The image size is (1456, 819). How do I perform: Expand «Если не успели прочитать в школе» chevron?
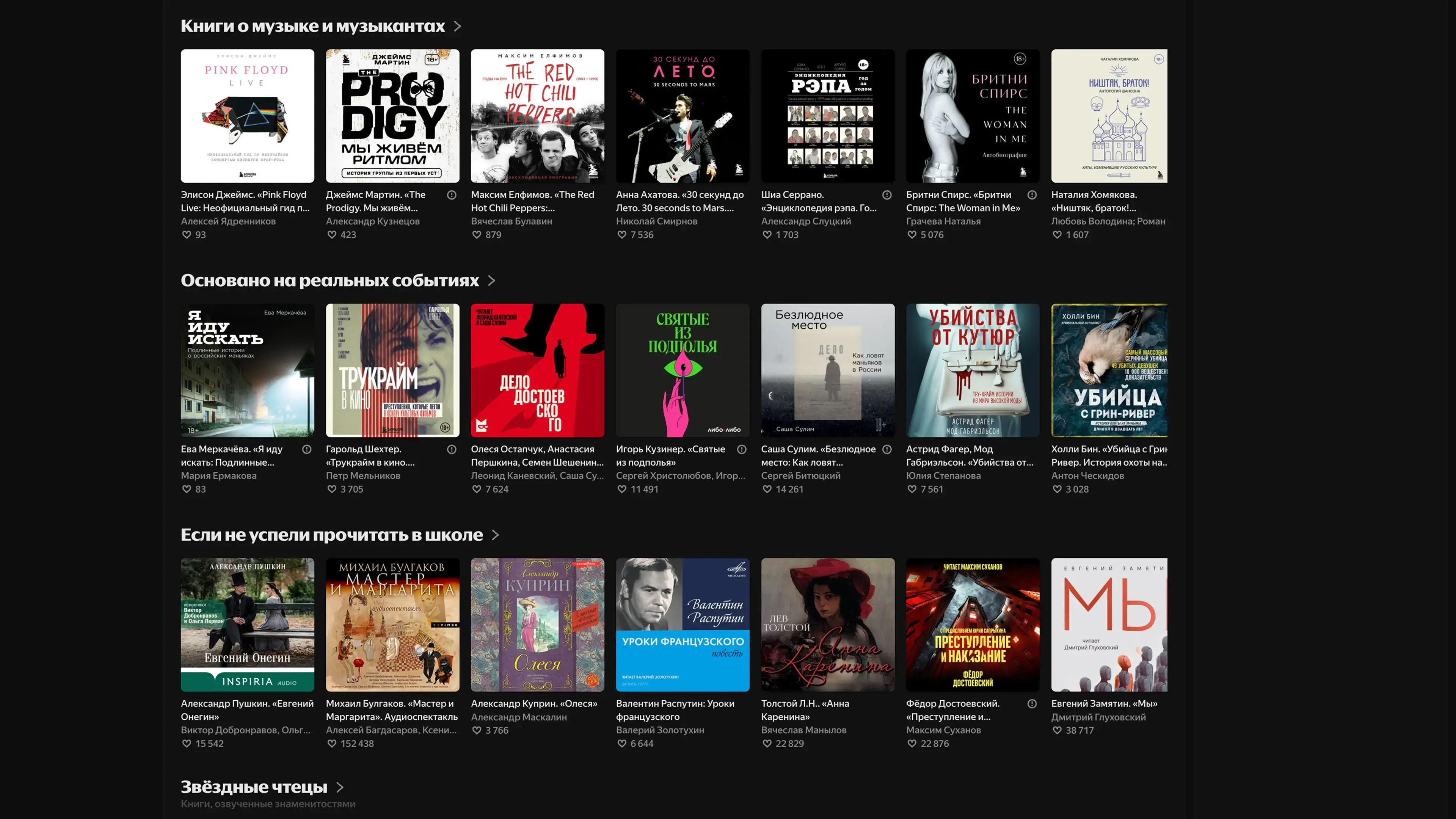[x=495, y=535]
